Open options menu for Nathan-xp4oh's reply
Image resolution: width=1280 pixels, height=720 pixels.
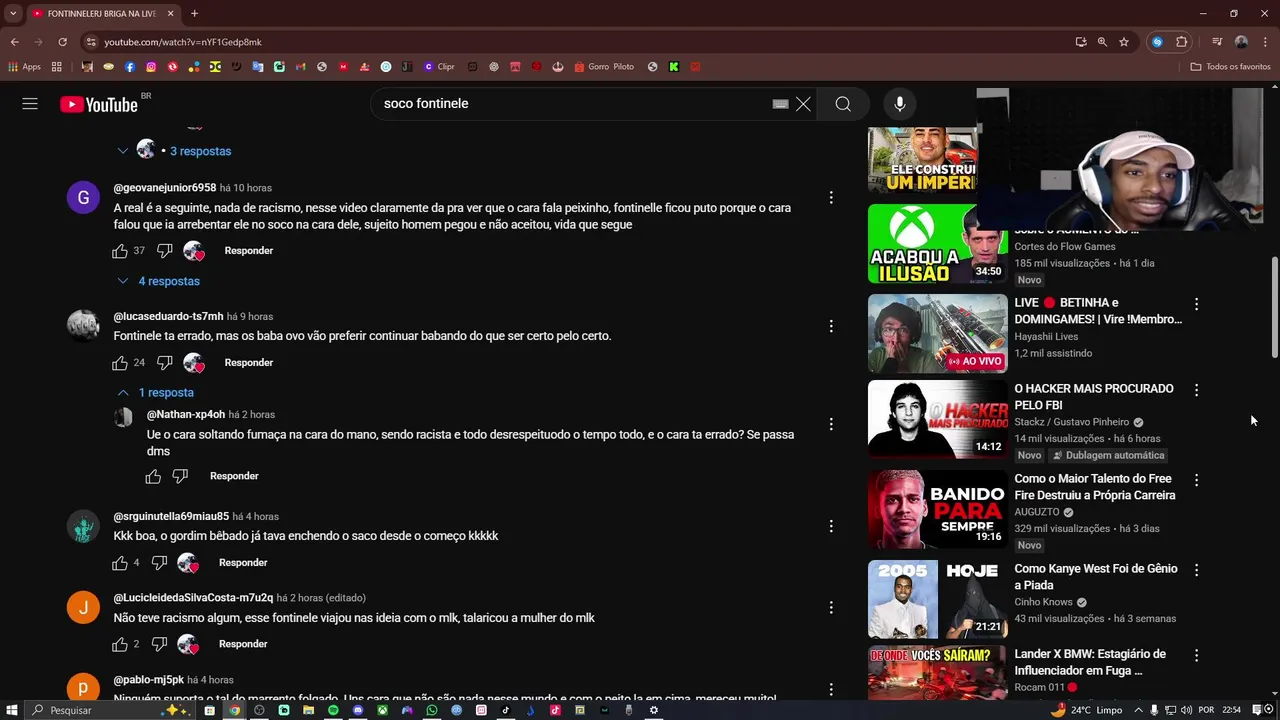831,424
